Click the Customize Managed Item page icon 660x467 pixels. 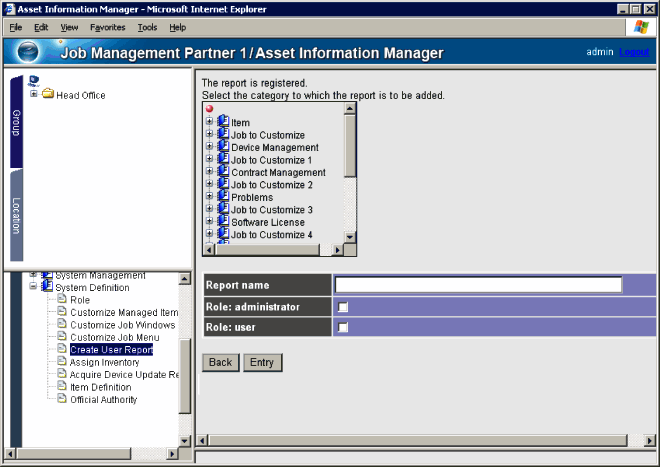pyautogui.click(x=62, y=312)
